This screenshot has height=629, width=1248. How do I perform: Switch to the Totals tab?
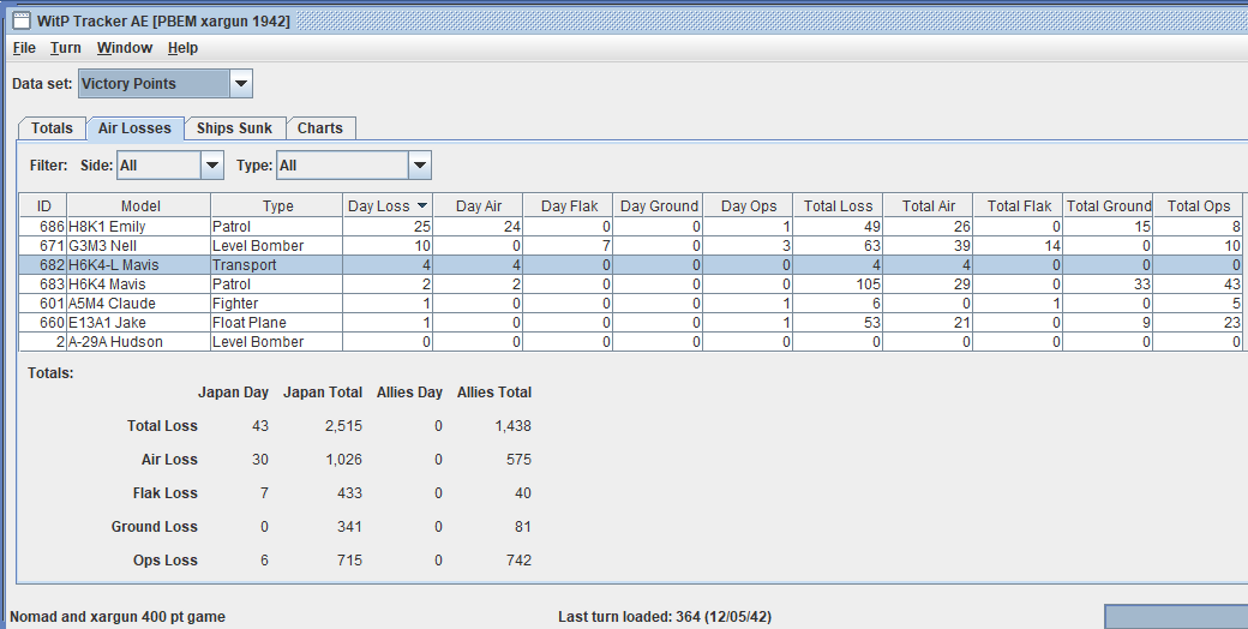(x=52, y=128)
